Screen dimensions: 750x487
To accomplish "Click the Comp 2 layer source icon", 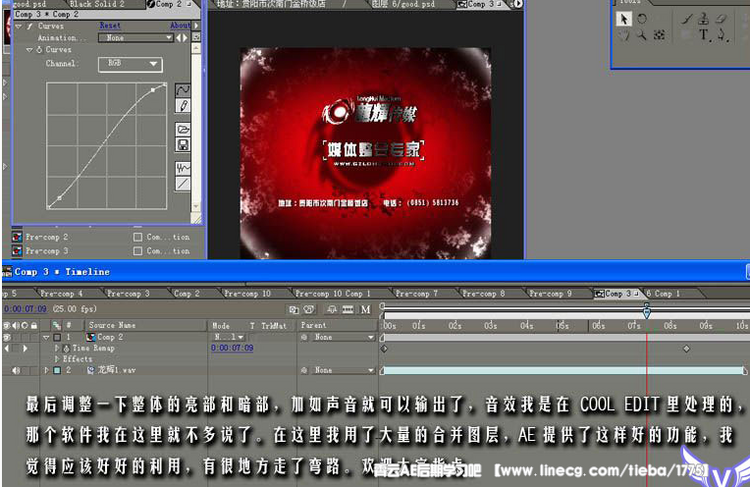I will [x=90, y=337].
